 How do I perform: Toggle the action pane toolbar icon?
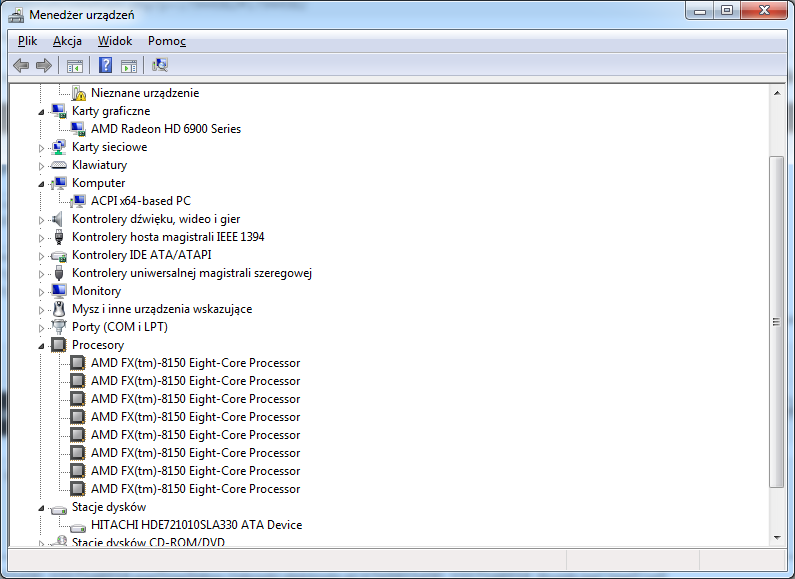point(129,65)
